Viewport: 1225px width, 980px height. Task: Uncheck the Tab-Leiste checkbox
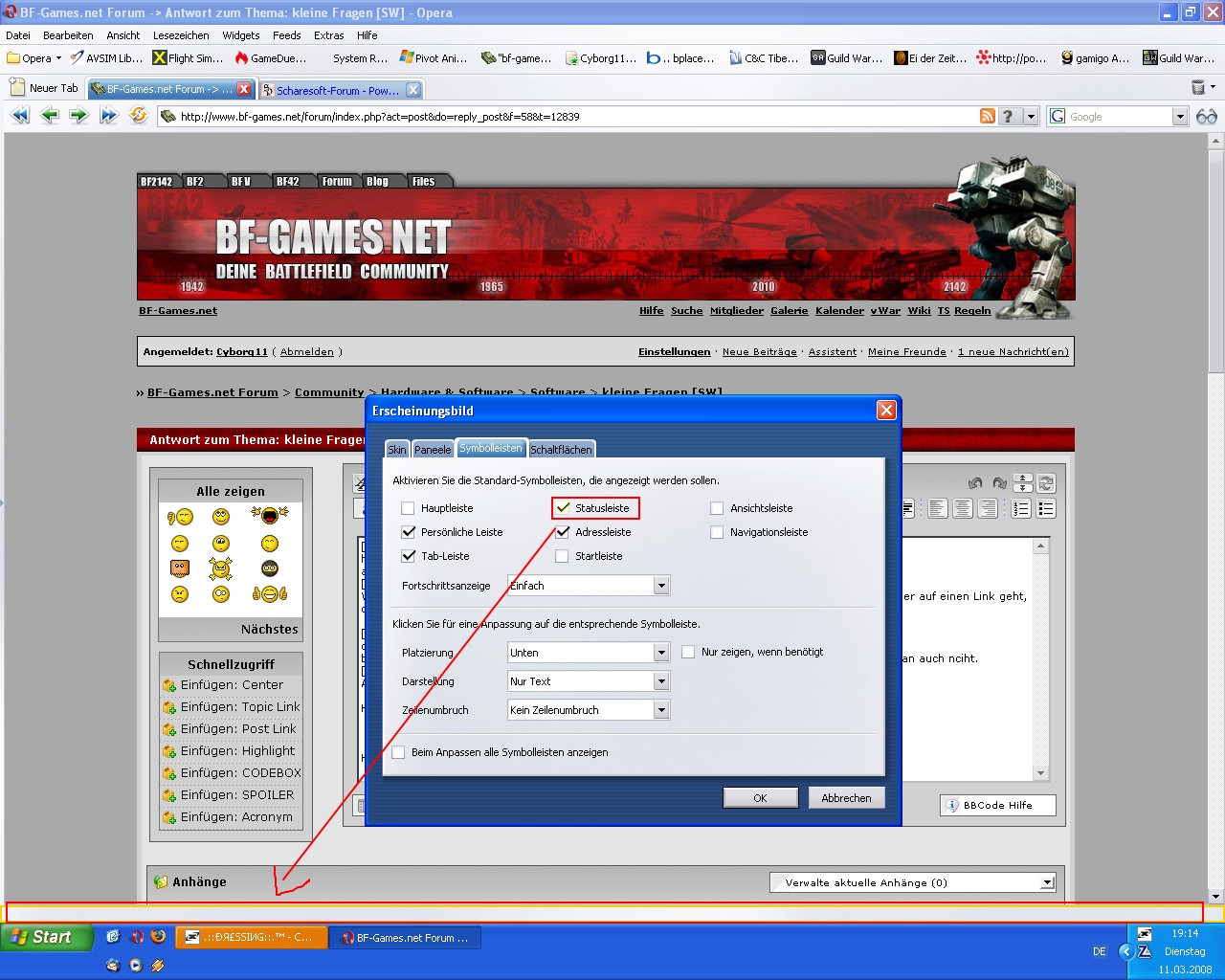tap(409, 556)
